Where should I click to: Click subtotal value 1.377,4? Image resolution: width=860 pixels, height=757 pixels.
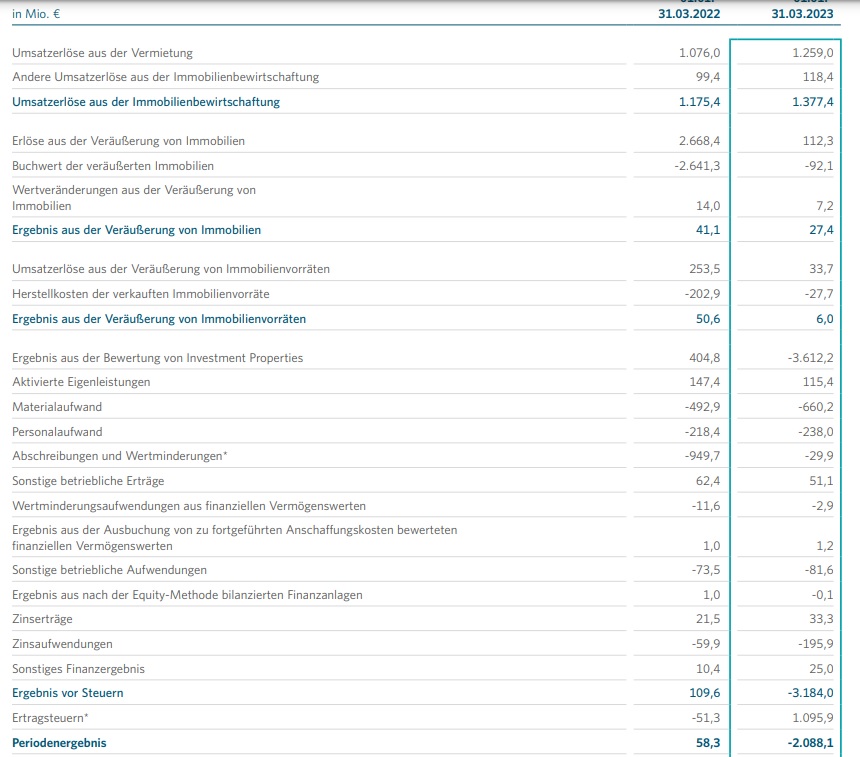812,102
